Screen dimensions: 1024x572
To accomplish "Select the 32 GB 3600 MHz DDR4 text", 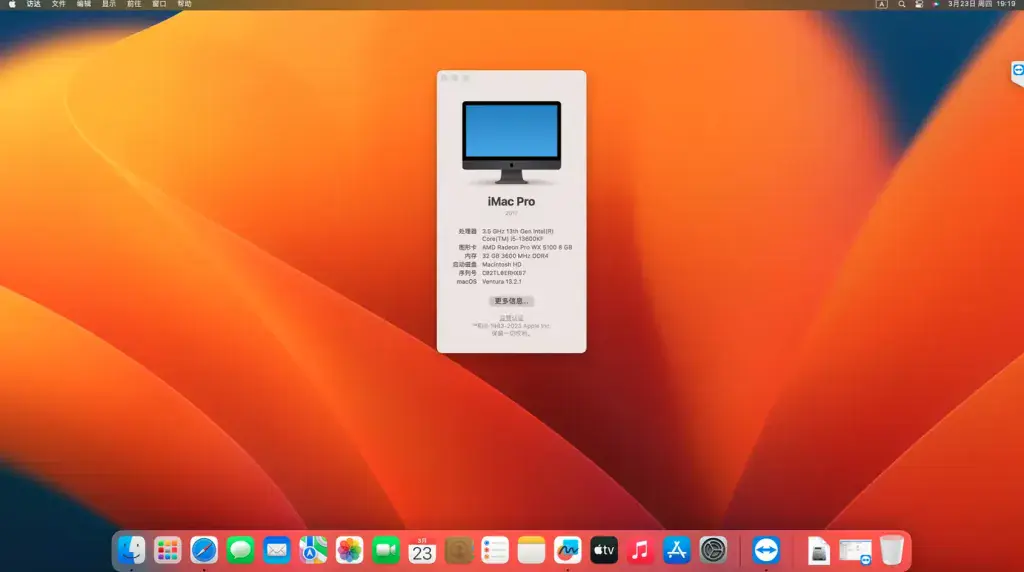I will [515, 256].
